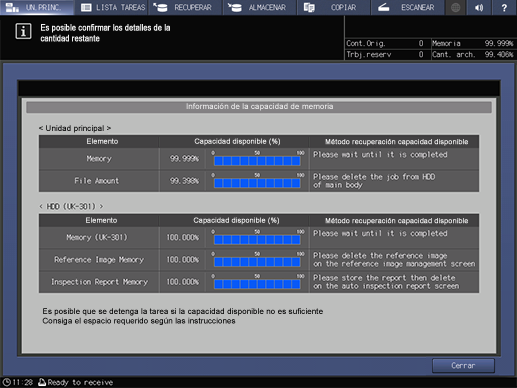Click '< HDD (UK-301) >' heading
Screen dimensions: 517x388
pyautogui.click(x=71, y=207)
